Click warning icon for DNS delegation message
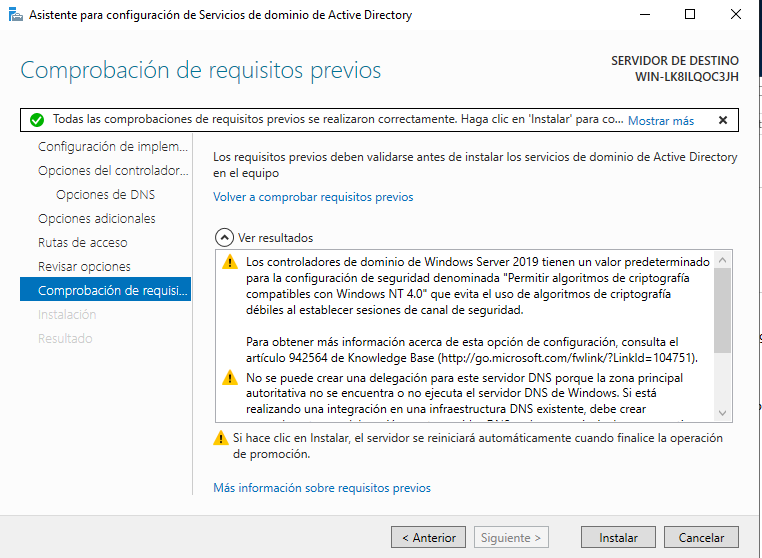 [230, 378]
